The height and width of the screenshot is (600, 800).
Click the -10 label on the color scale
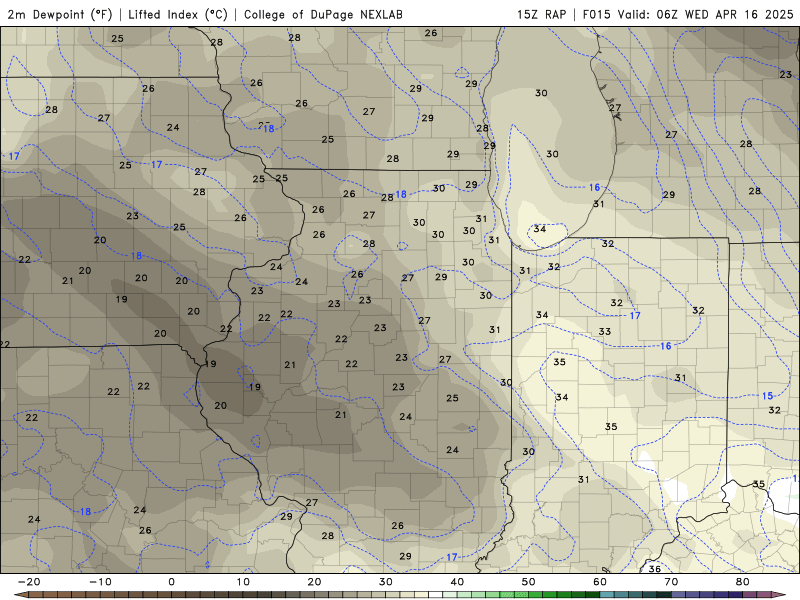pos(100,582)
